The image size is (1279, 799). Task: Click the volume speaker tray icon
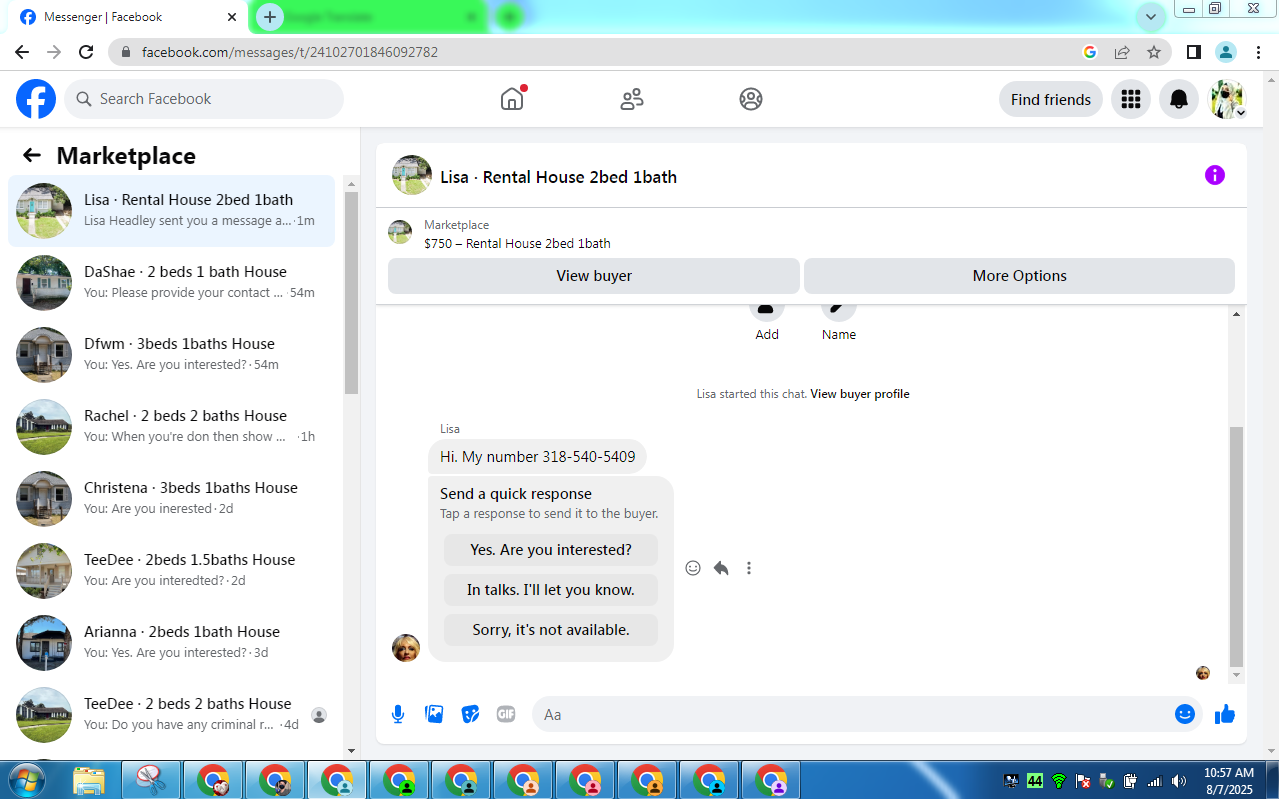pos(1179,781)
